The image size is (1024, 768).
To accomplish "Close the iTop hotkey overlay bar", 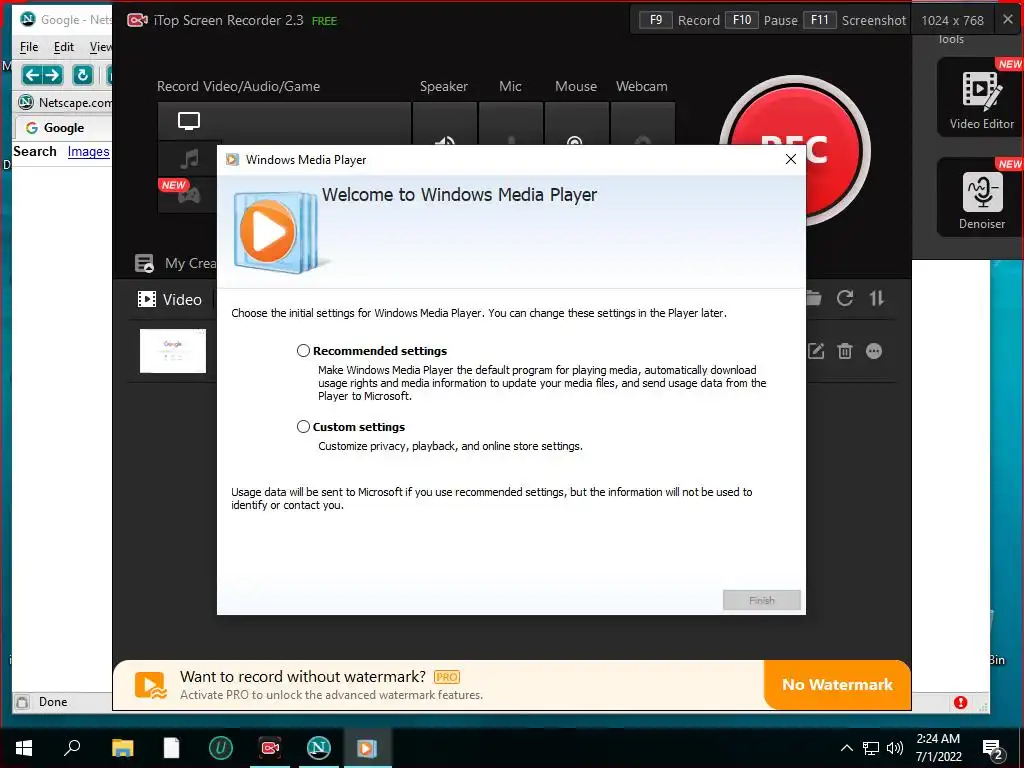I will 1008,20.
